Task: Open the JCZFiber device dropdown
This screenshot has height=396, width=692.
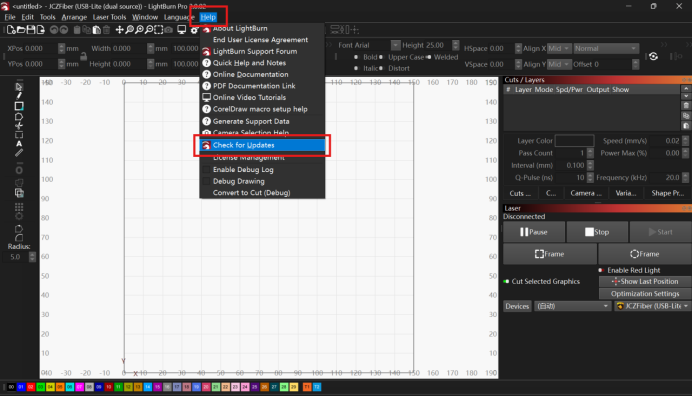Action: (653, 306)
